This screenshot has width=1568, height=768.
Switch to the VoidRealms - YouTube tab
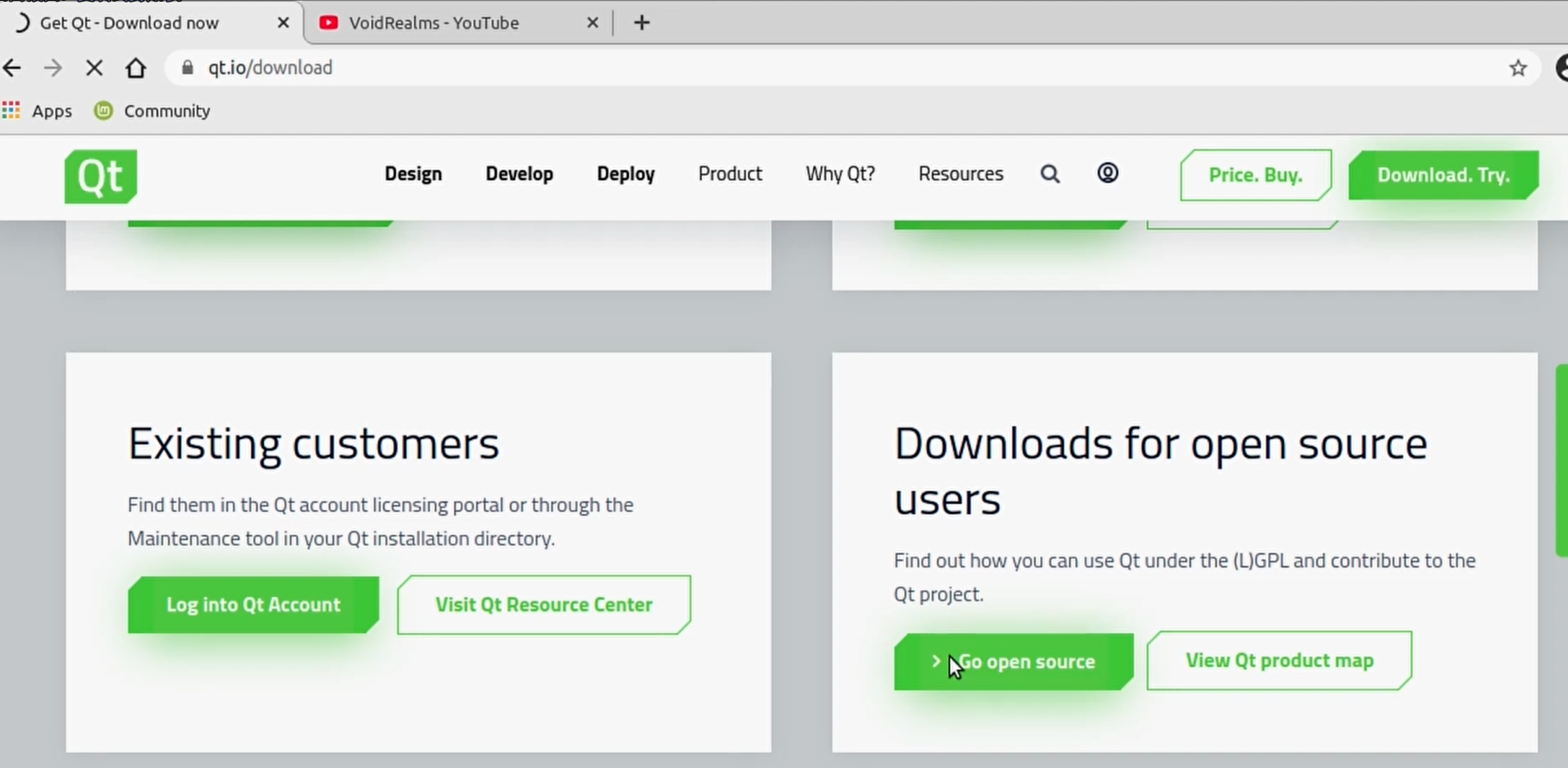tap(458, 22)
